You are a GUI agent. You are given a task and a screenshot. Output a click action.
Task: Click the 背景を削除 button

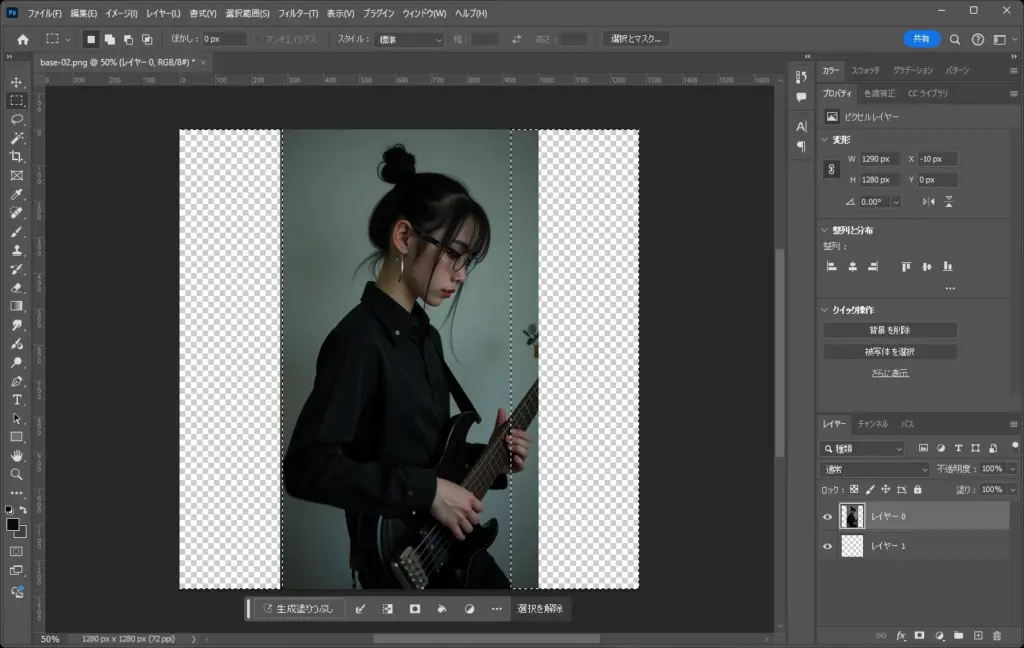[890, 331]
